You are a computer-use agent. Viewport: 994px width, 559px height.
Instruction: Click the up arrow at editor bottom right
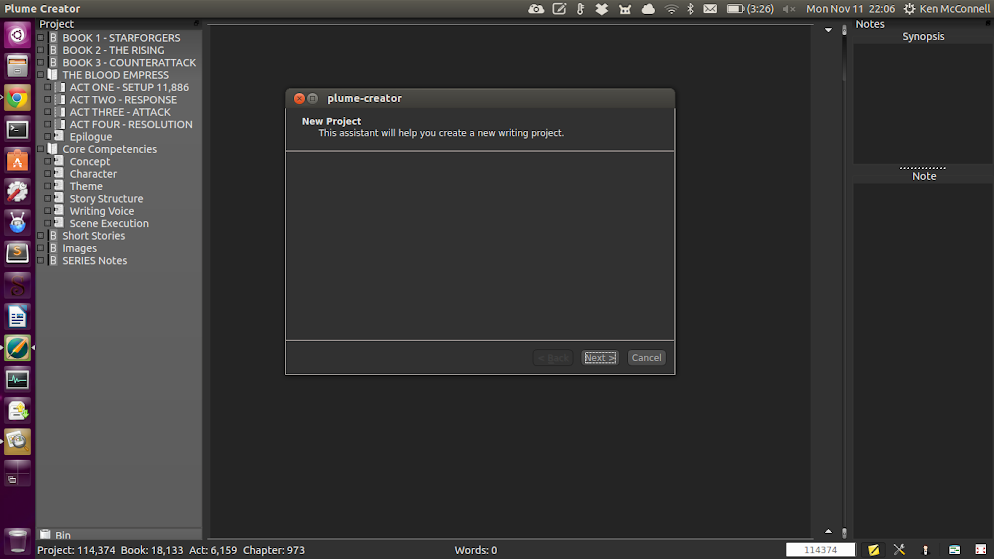(828, 532)
